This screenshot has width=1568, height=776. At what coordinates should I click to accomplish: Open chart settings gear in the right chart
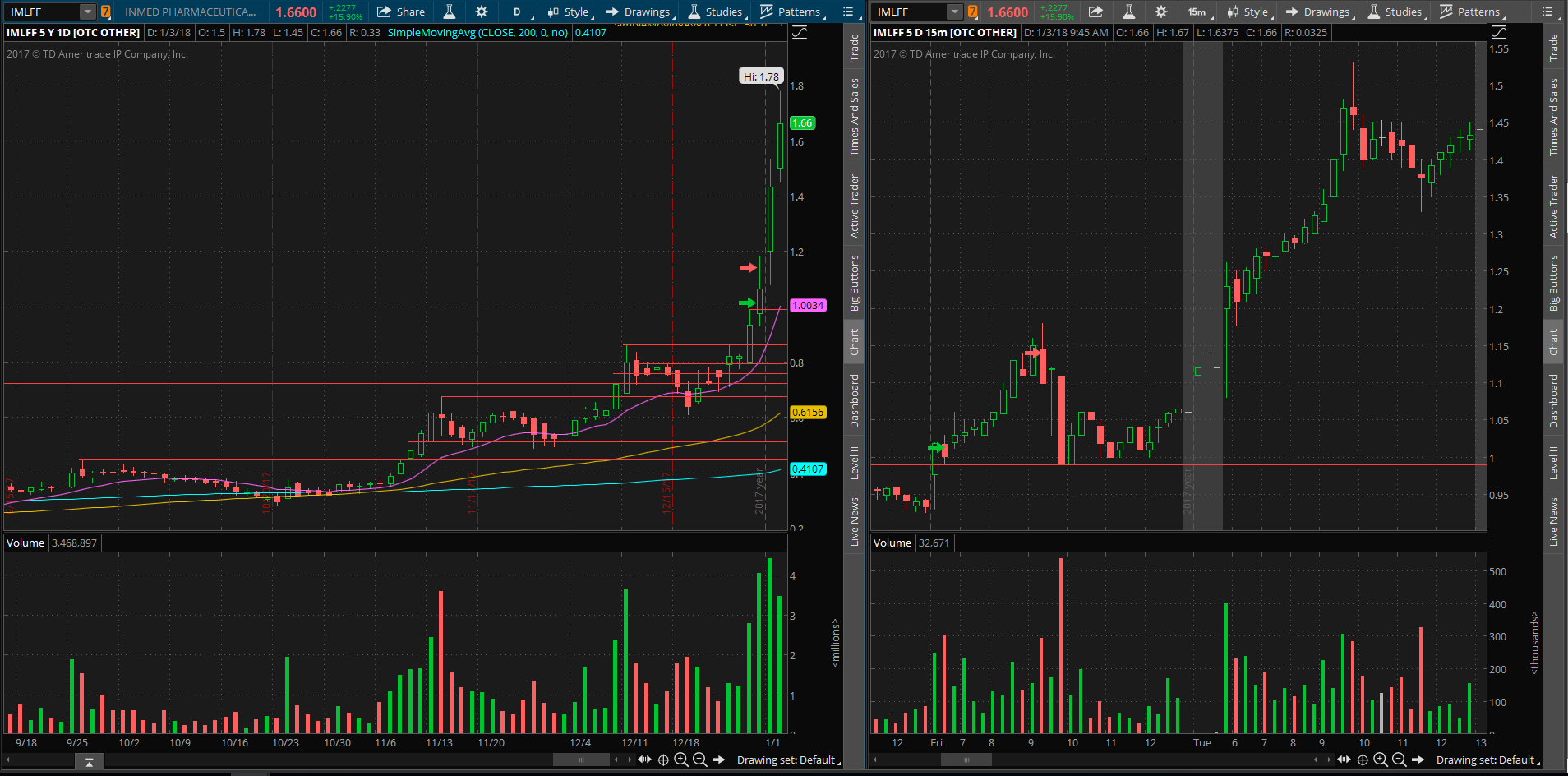coord(1161,12)
